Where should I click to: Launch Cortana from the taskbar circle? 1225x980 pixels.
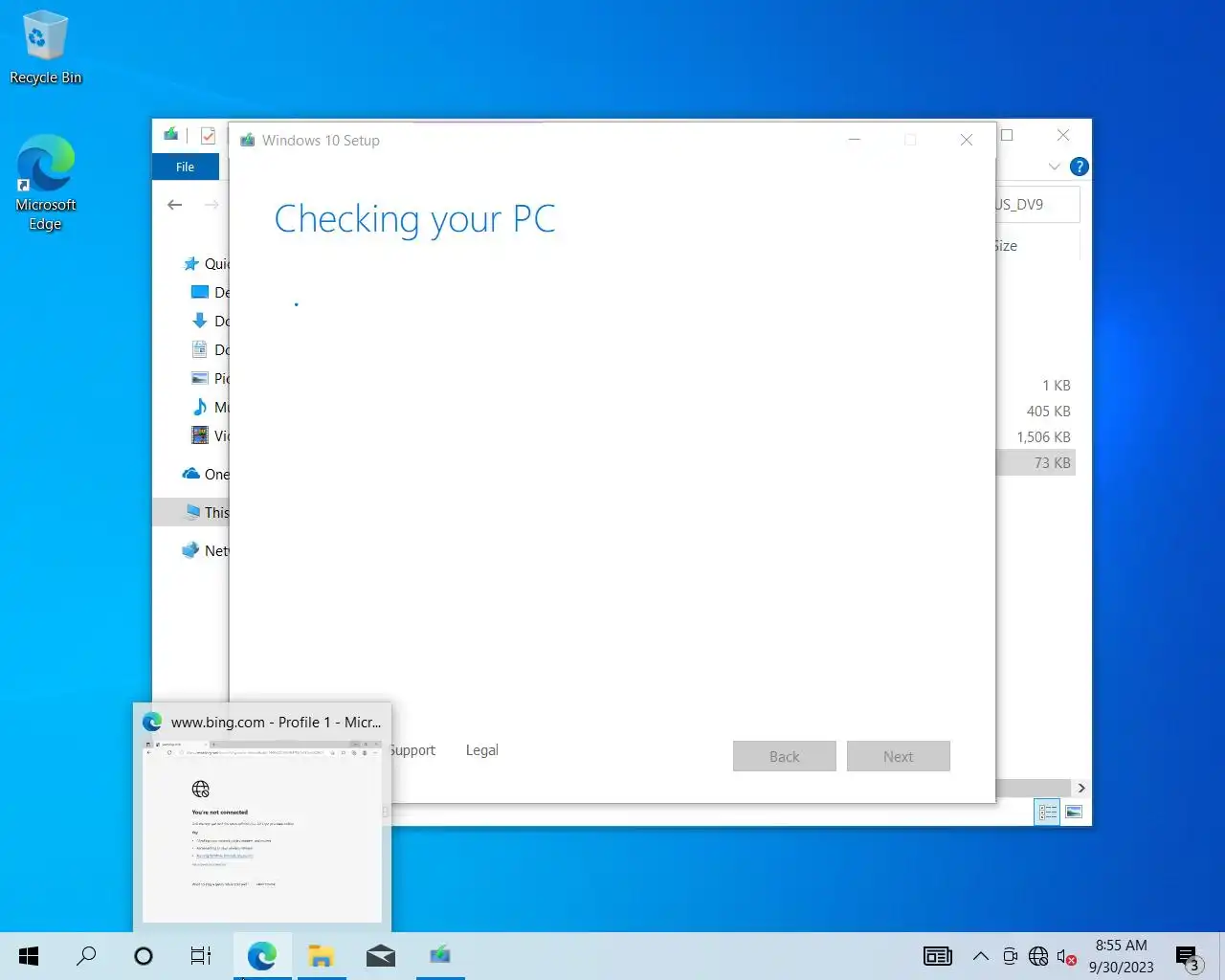[x=144, y=956]
